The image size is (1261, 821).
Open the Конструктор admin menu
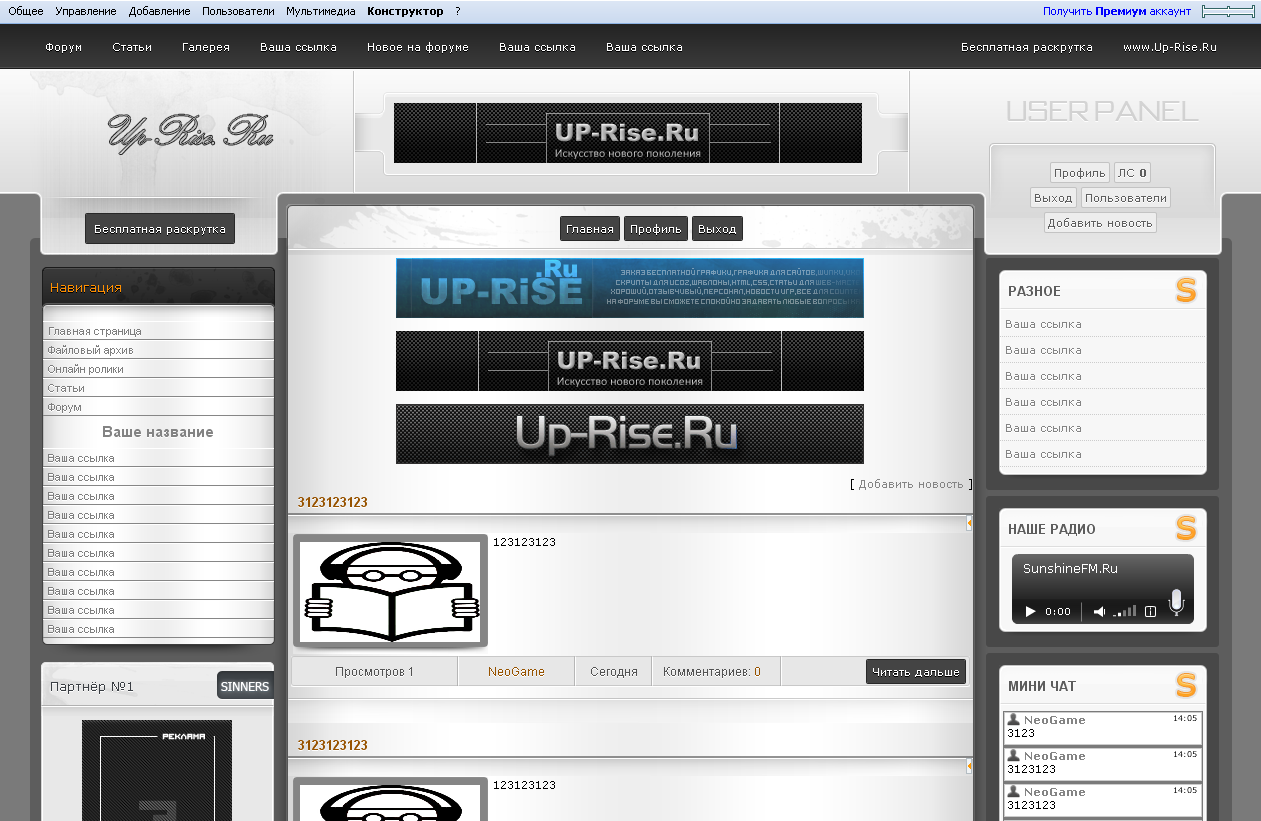pos(405,11)
